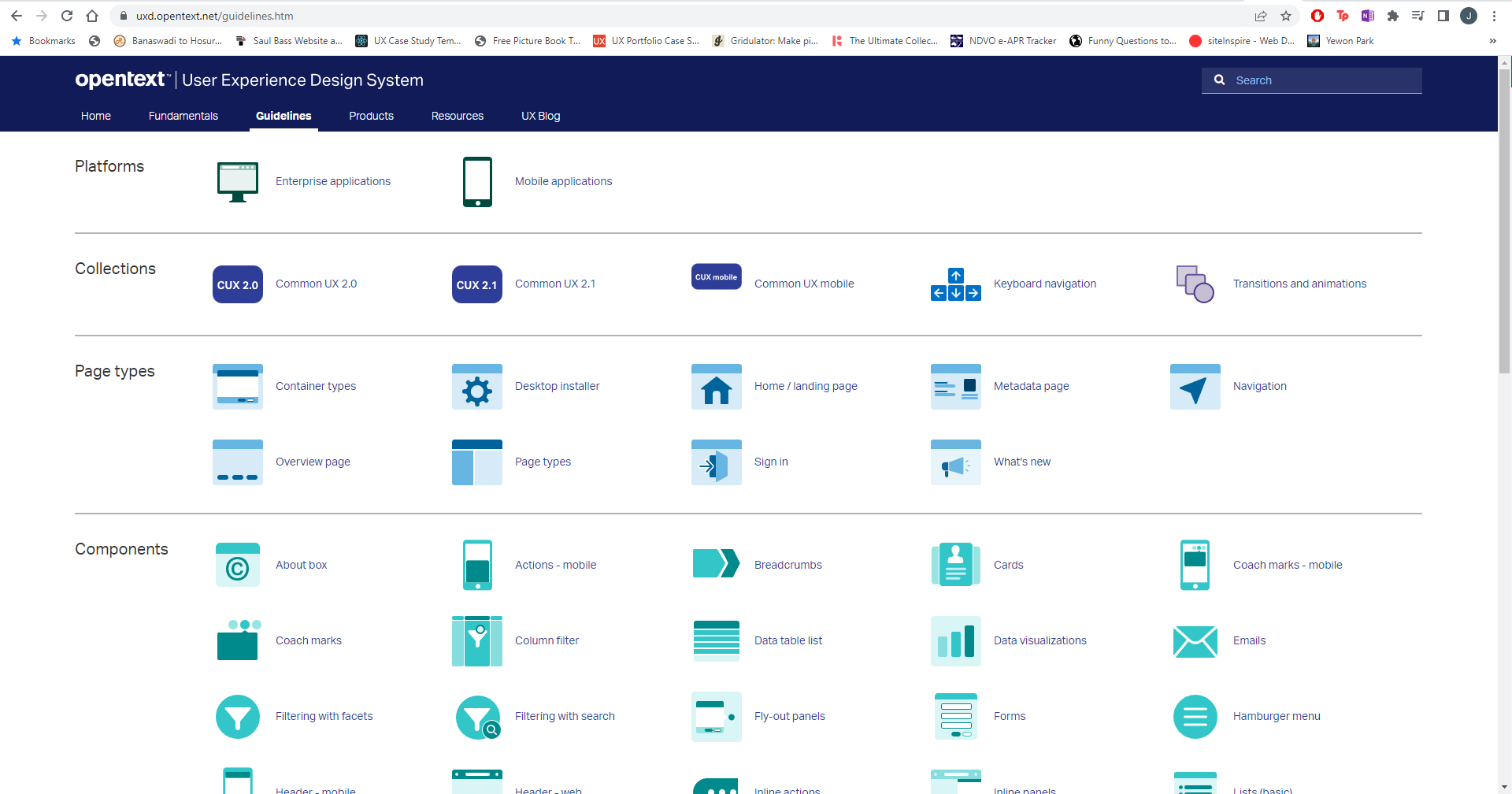Click the Column filter icon
This screenshot has width=1512, height=794.
coord(477,640)
